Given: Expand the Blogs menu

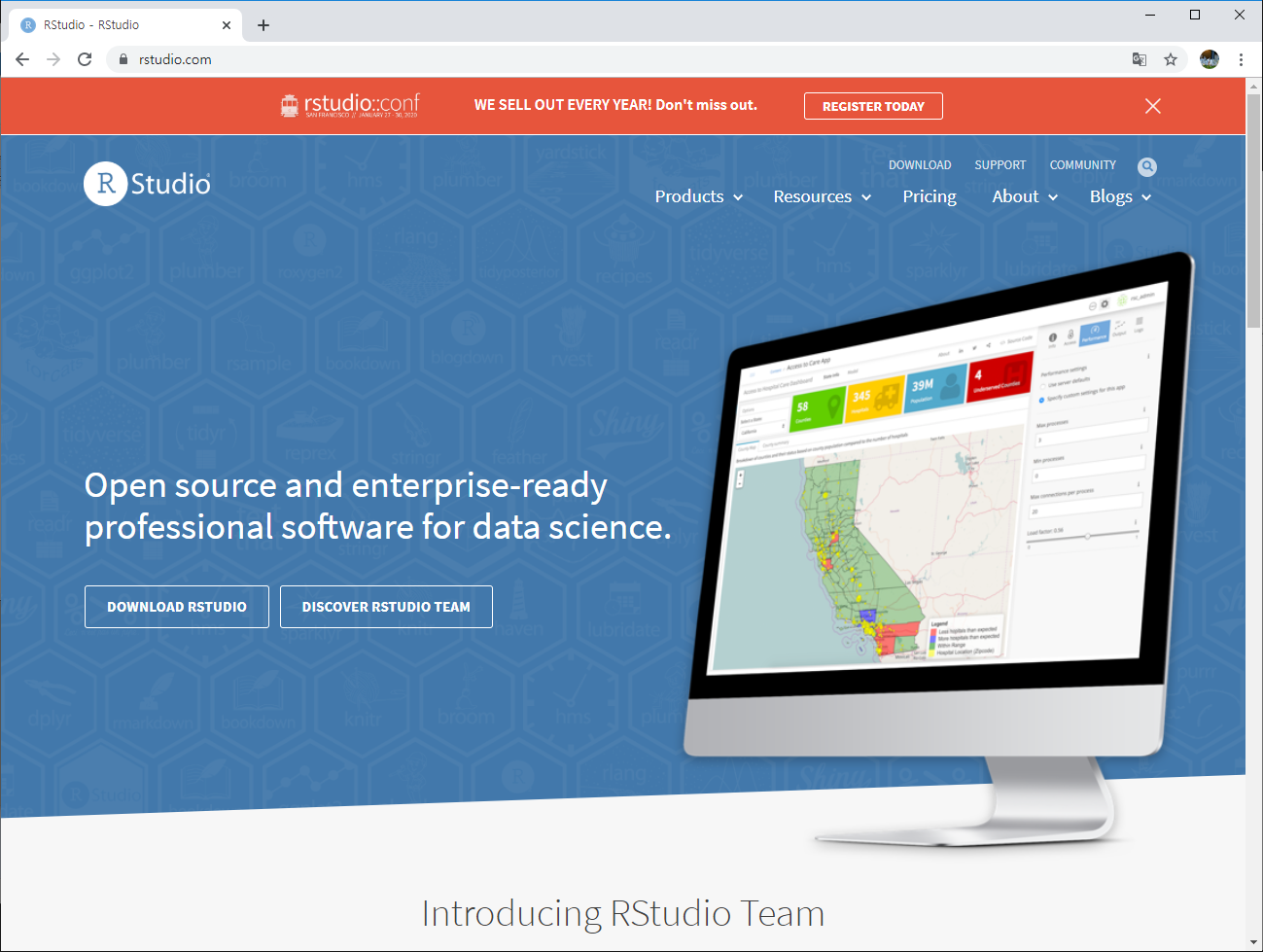Looking at the screenshot, I should click(x=1120, y=196).
